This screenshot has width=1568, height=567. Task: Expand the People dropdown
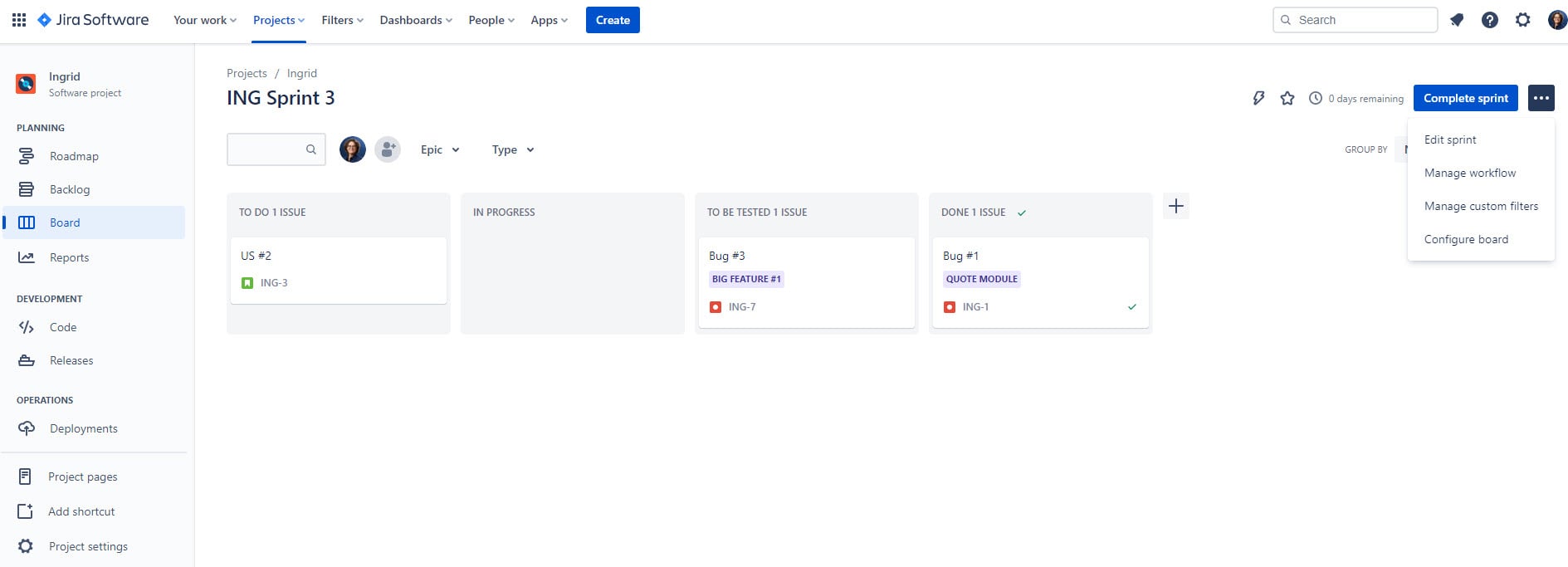click(x=491, y=20)
